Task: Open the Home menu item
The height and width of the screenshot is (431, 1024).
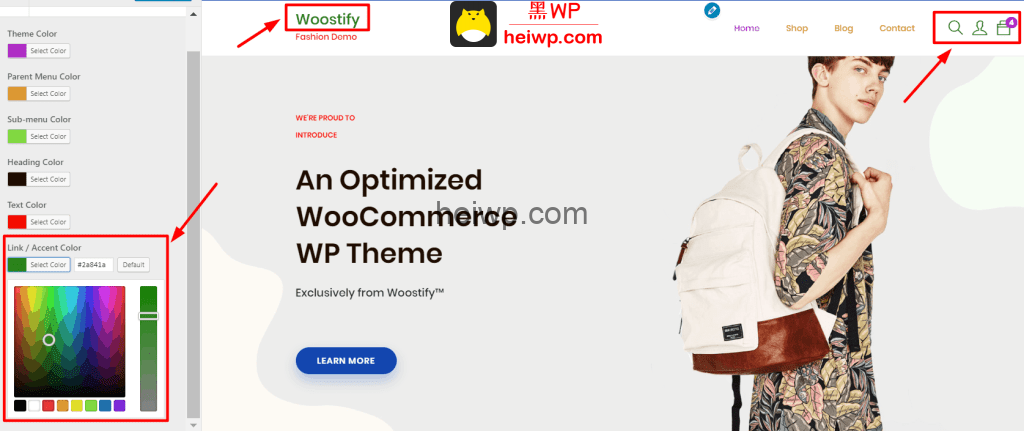Action: [x=746, y=28]
